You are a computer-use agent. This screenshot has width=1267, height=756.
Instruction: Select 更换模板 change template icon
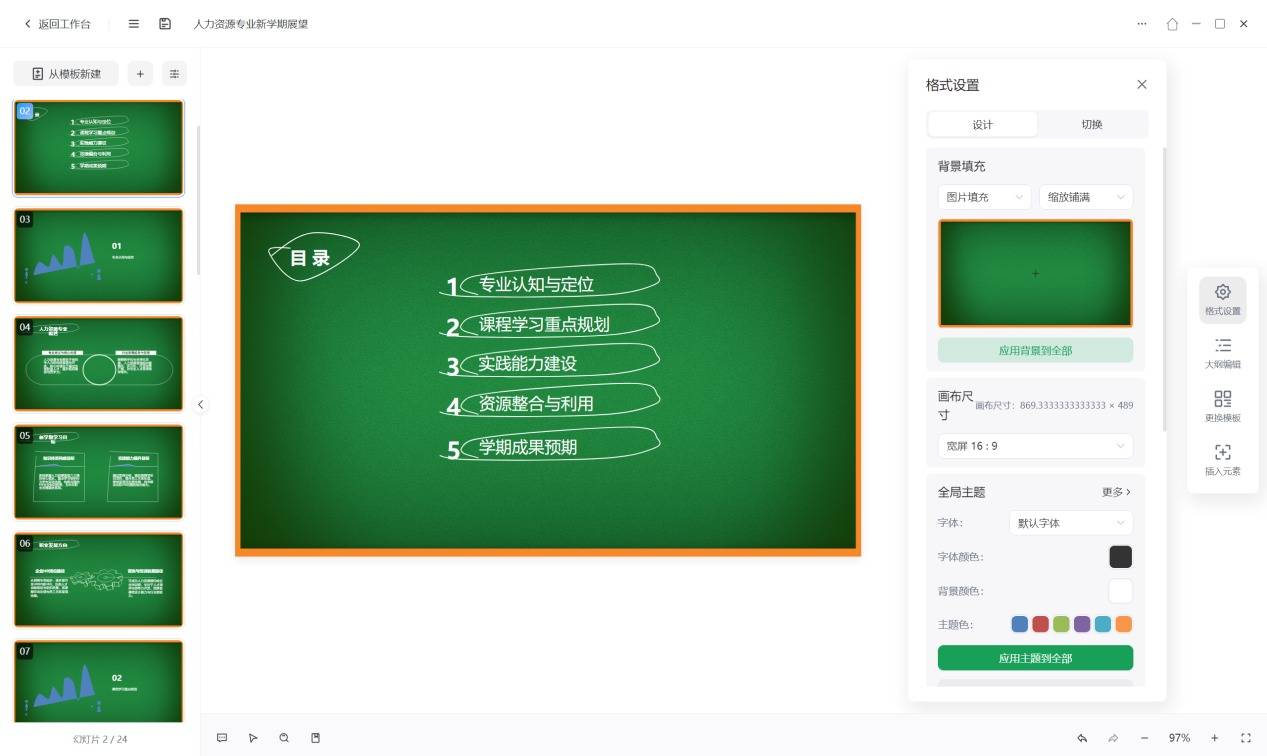tap(1222, 406)
